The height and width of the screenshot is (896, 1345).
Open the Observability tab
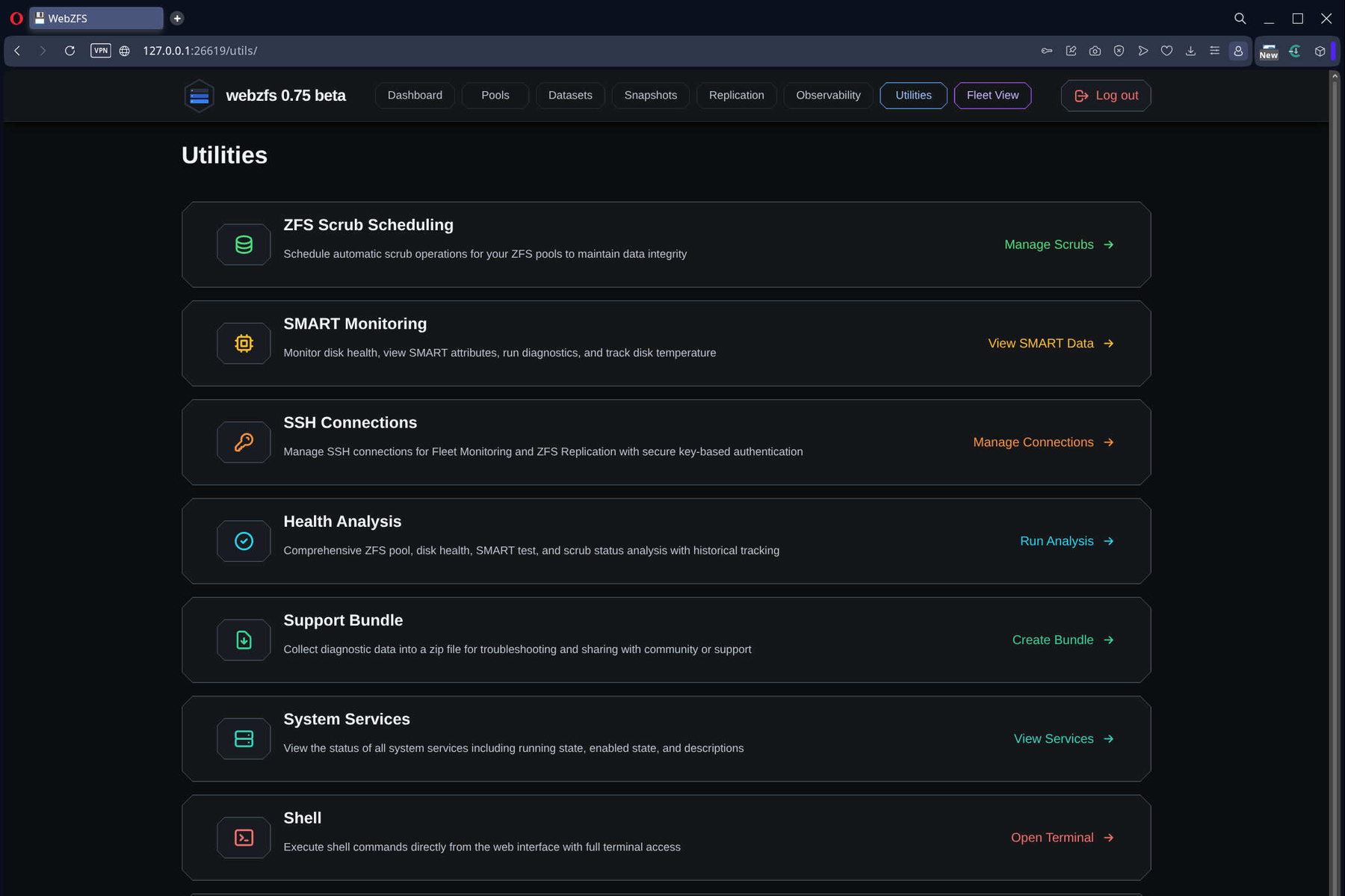point(828,95)
